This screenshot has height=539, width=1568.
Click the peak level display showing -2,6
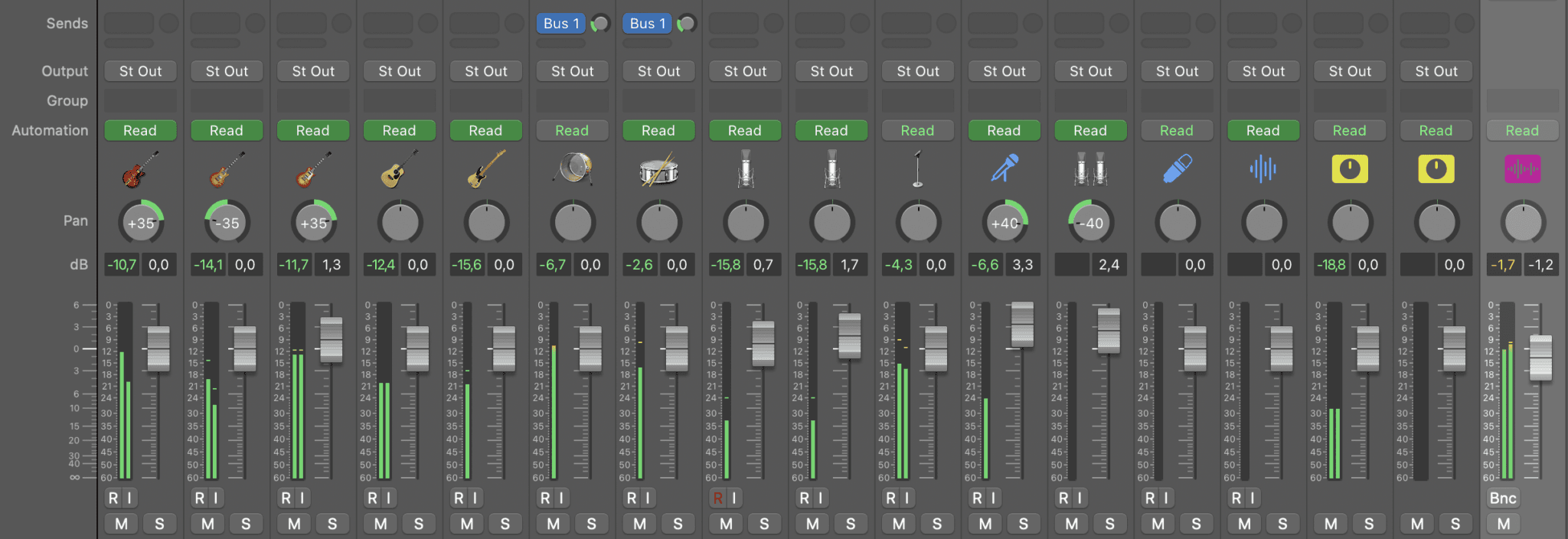pos(639,265)
